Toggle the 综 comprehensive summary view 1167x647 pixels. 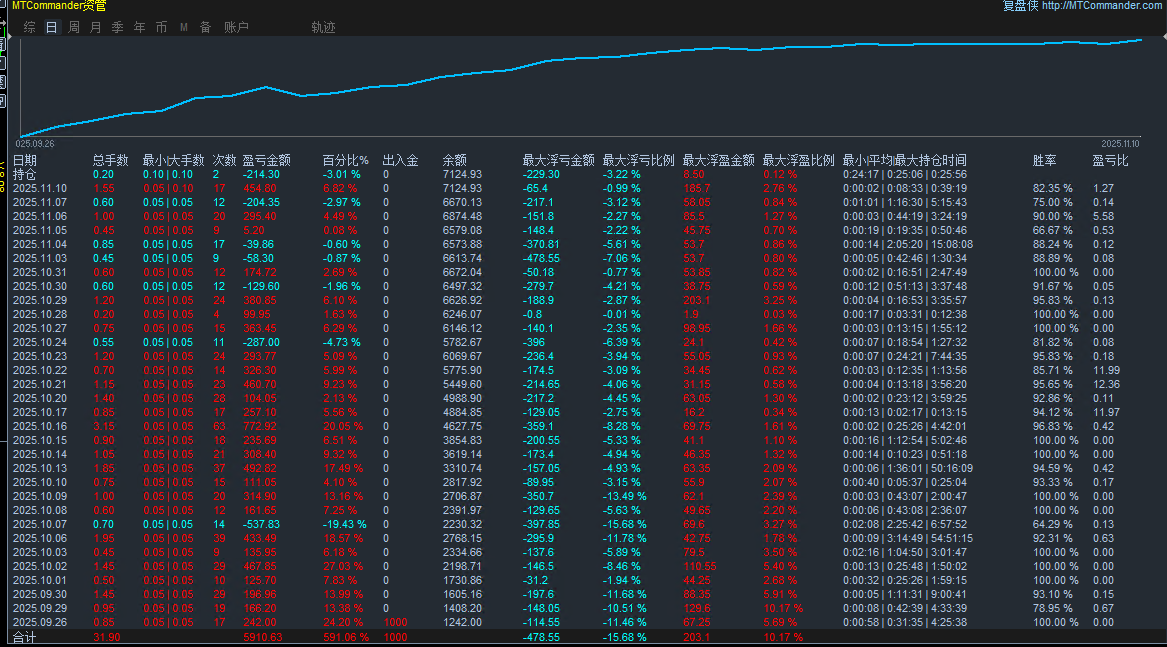click(27, 27)
